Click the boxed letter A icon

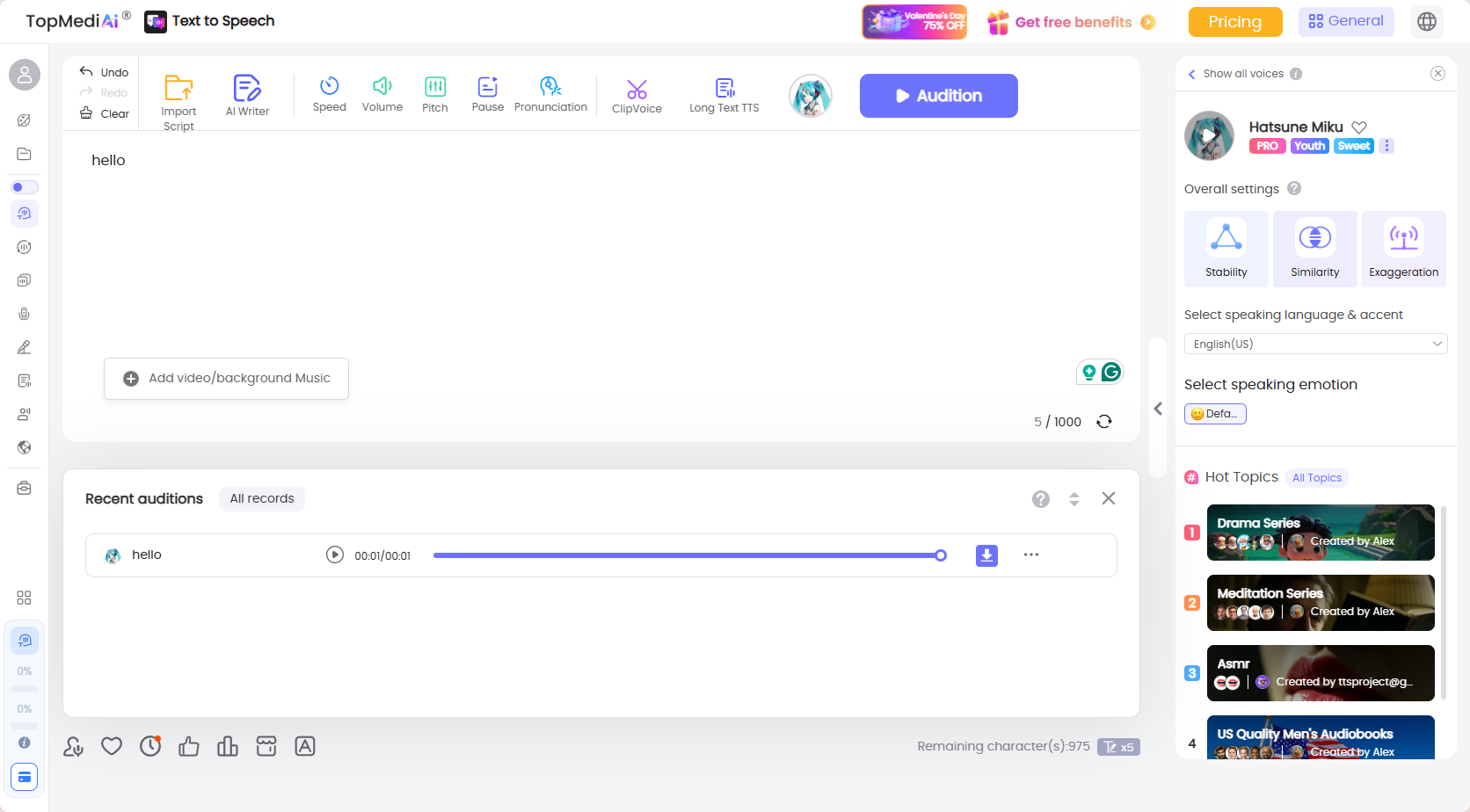tap(305, 746)
